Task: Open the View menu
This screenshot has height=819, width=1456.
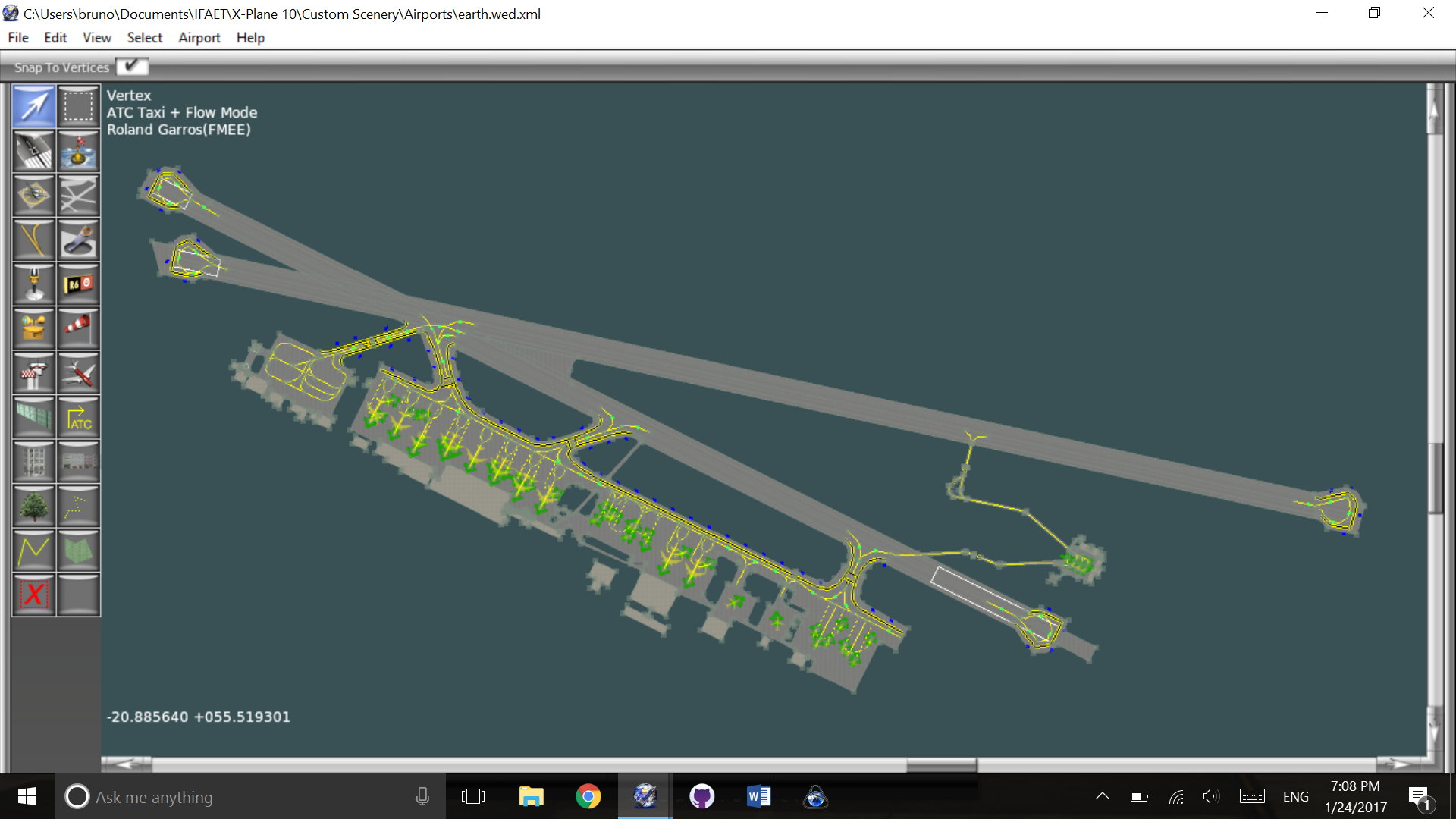Action: (x=96, y=38)
